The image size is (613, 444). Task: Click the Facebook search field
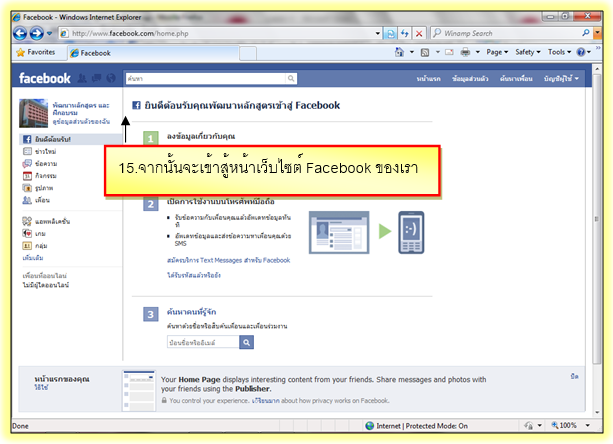coord(206,79)
